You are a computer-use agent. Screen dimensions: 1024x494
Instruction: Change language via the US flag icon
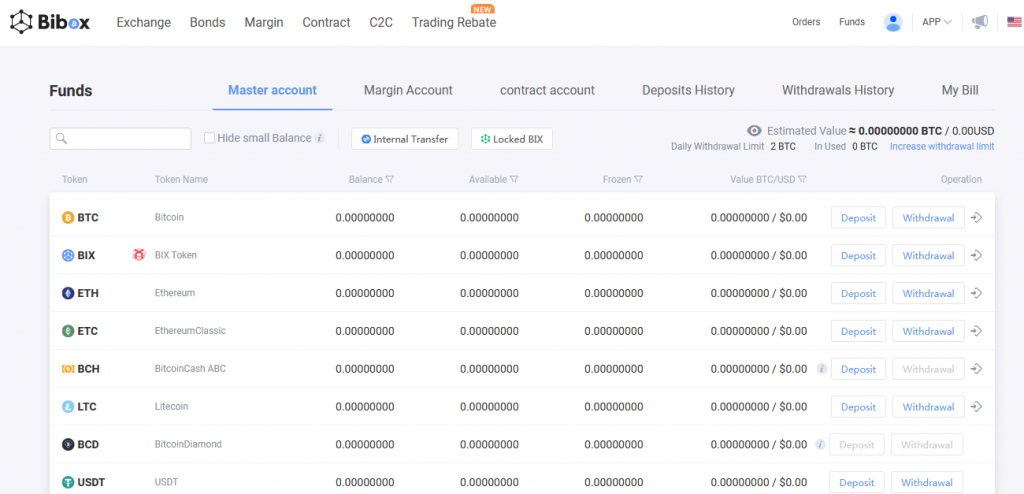point(1014,22)
